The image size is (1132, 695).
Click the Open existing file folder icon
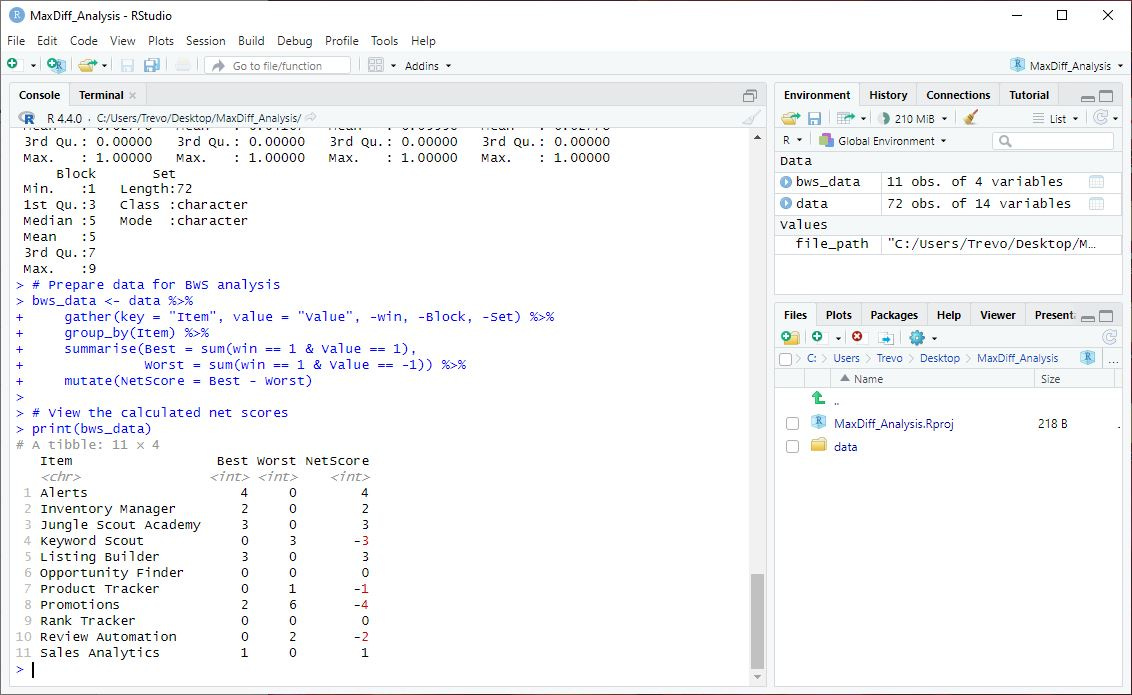tap(87, 65)
